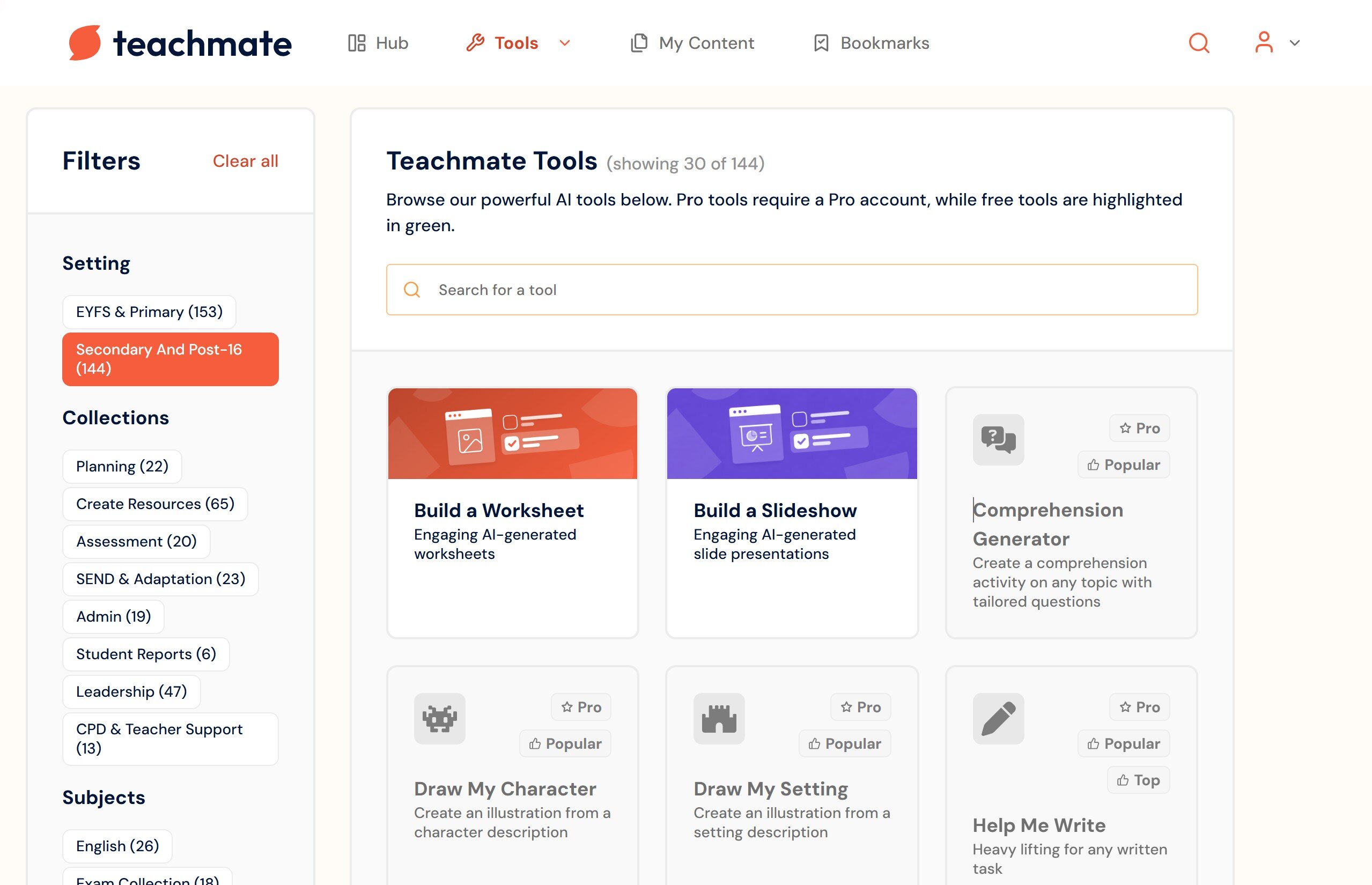Toggle the Student Reports (6) filter
Screen dimensions: 1372x885
coord(146,654)
